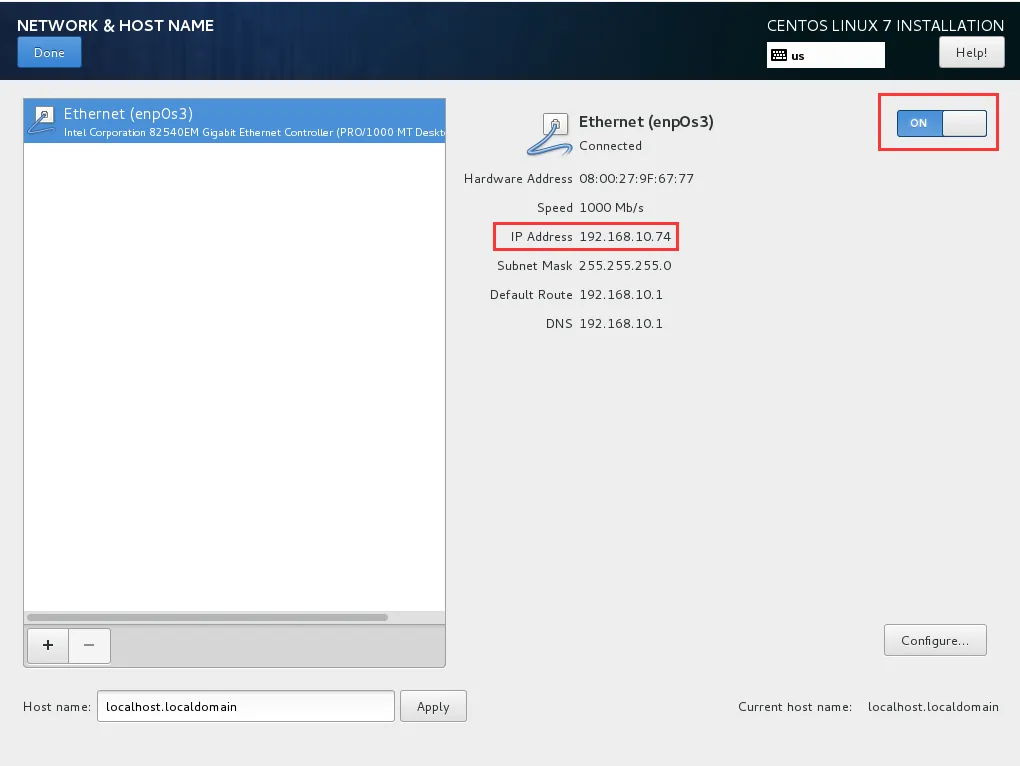Click the NETWORK & HOST NAME title
The height and width of the screenshot is (766, 1020).
click(x=115, y=25)
